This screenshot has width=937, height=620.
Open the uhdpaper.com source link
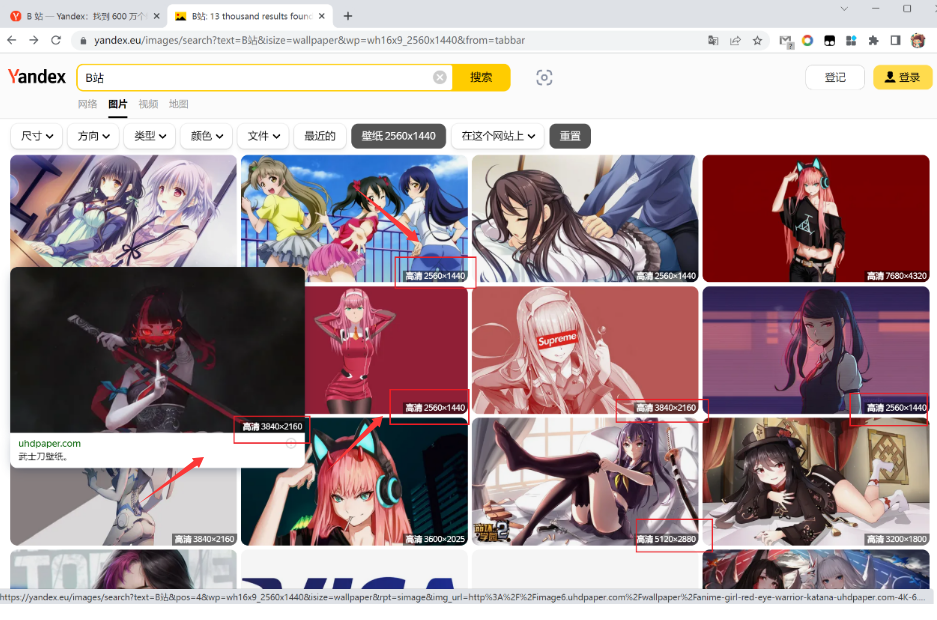(x=50, y=444)
